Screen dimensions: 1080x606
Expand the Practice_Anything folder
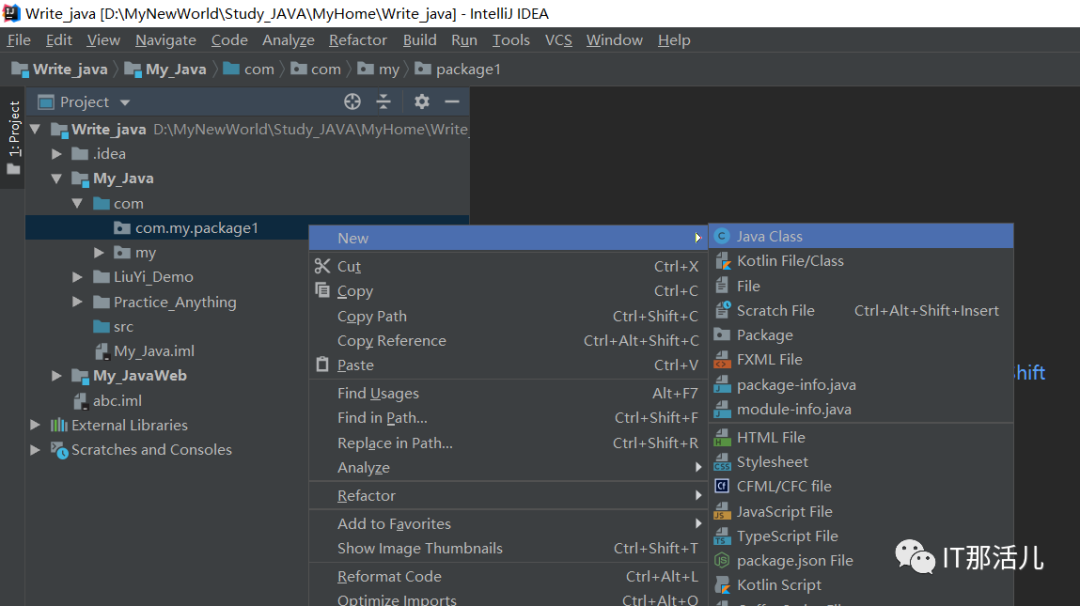point(77,302)
